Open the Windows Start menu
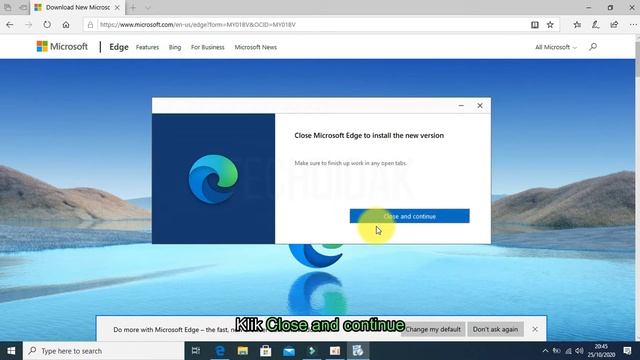The height and width of the screenshot is (360, 640). coord(11,351)
